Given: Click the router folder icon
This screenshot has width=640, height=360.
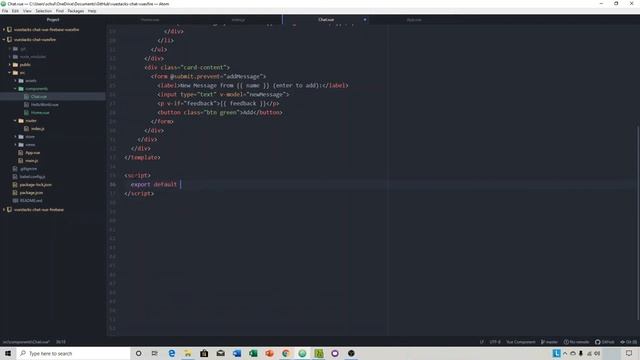Looking at the screenshot, I should click(21, 121).
